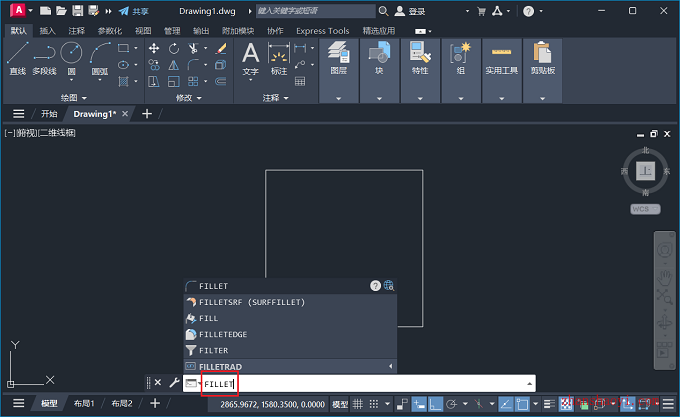Open the Rectangle tool dropdown arrow
Screen dimensions: 680x417
tap(136, 48)
